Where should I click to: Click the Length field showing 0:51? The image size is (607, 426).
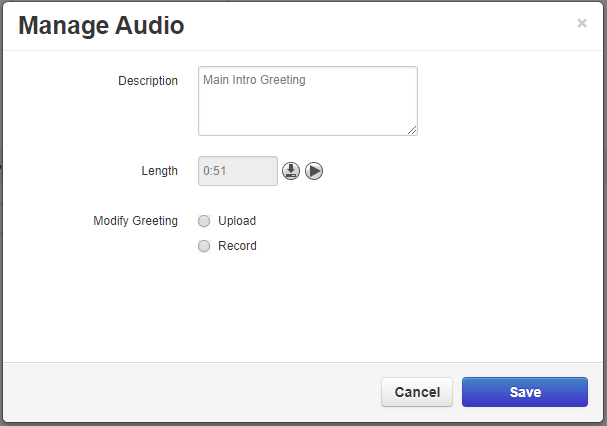(238, 171)
